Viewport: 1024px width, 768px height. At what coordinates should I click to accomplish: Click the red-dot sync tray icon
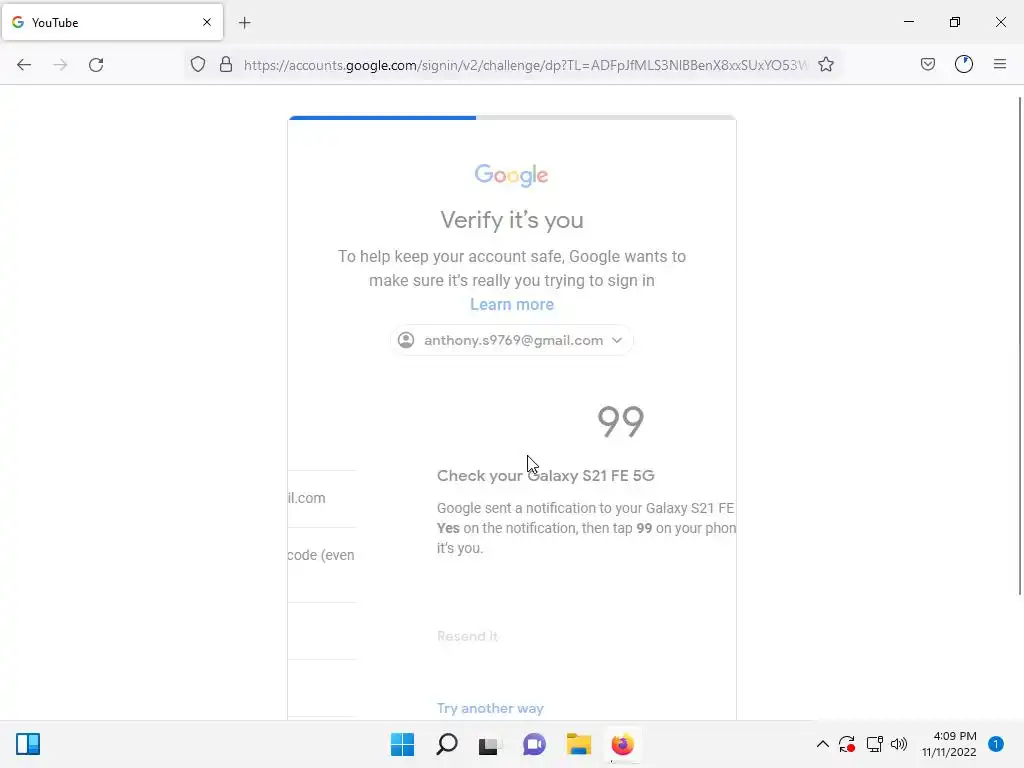[847, 744]
